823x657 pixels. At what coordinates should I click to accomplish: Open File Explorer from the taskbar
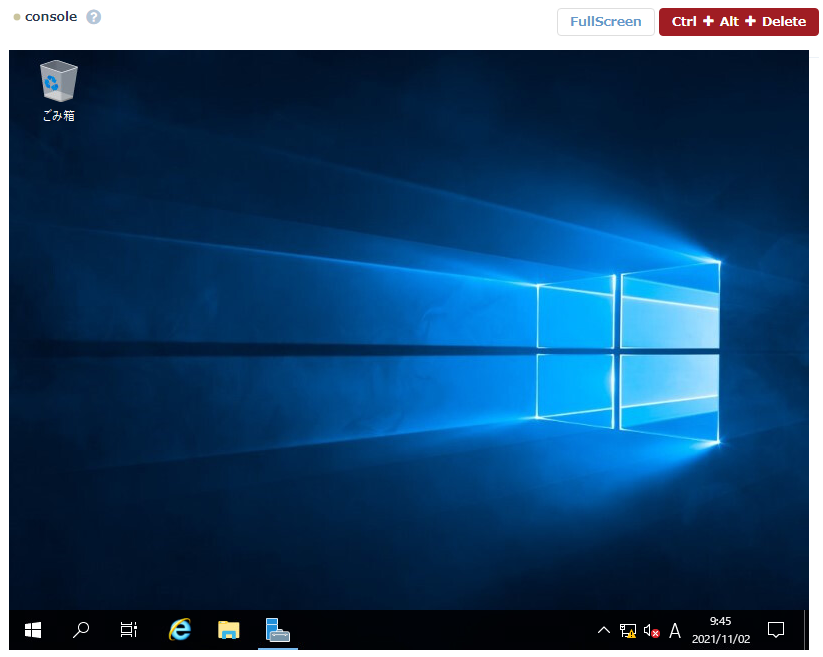(x=229, y=630)
